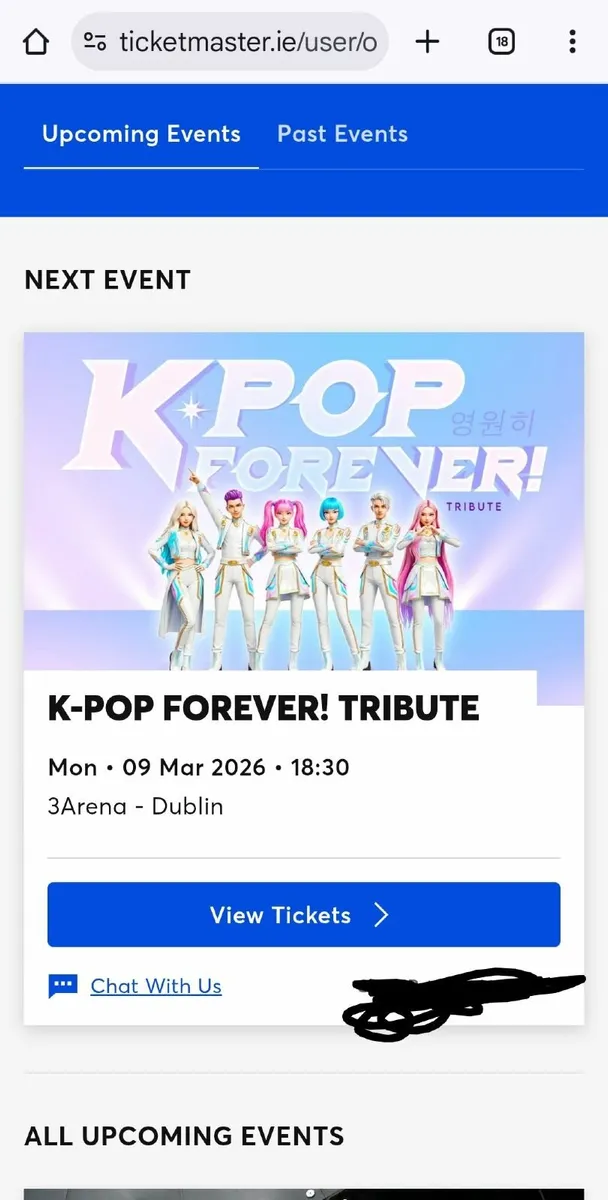608x1200 pixels.
Task: Open a new browser tab with the plus icon
Action: click(427, 42)
